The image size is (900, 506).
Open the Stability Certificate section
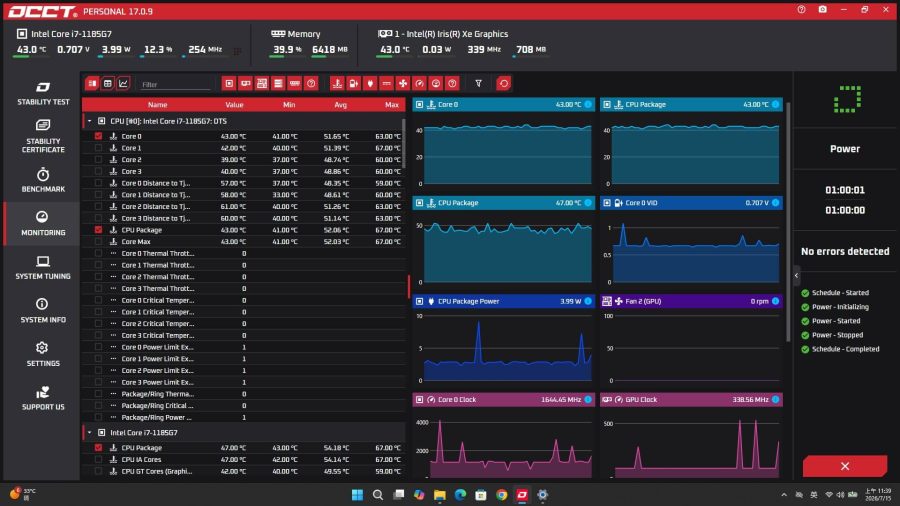43,136
